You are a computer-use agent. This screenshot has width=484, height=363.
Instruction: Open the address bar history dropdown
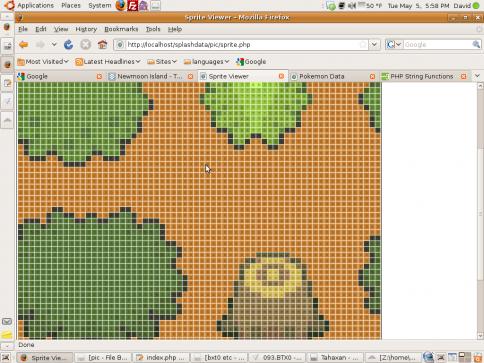[374, 45]
